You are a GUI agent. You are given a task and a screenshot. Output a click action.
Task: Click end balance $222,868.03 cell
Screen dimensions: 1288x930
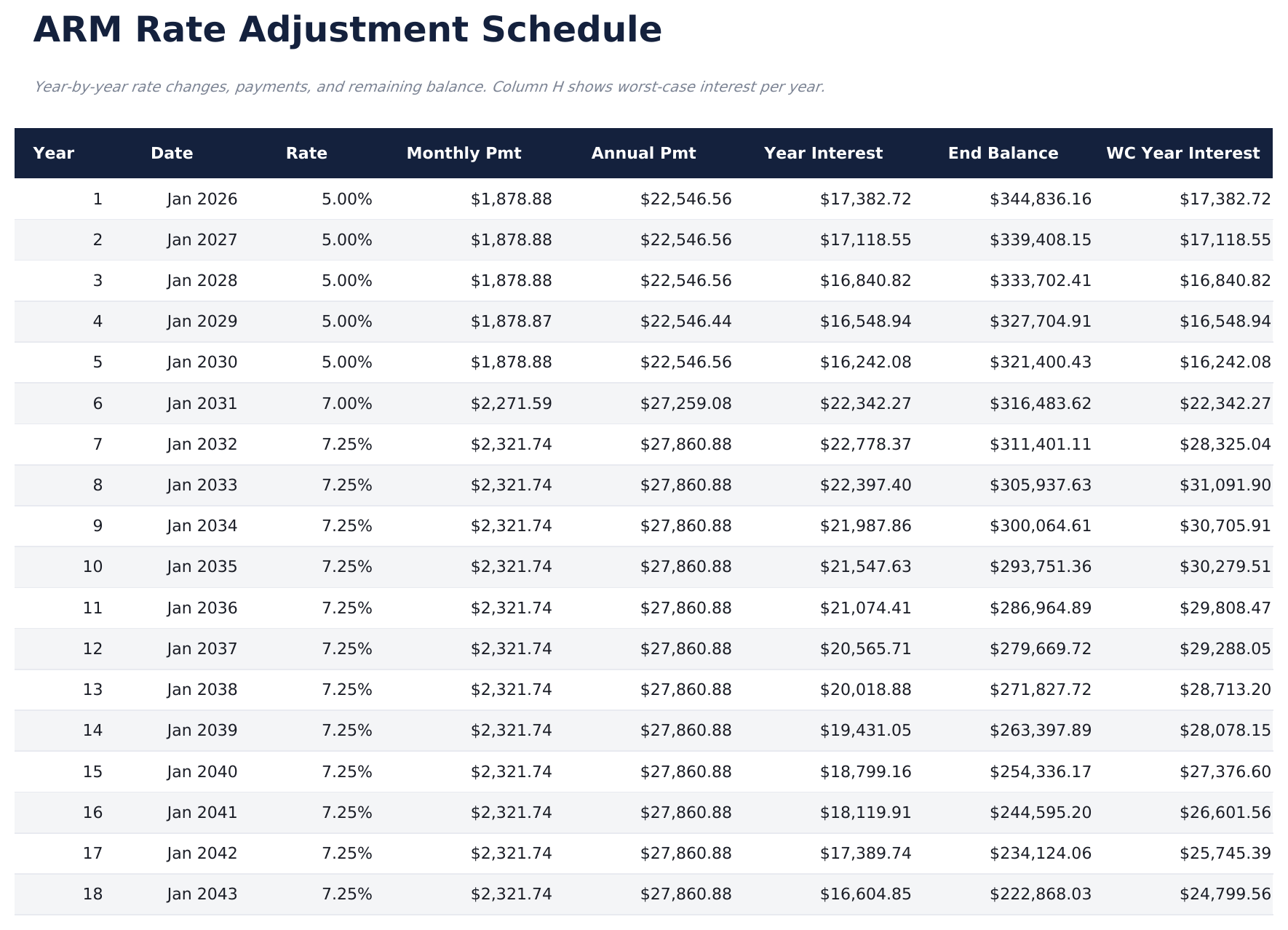pyautogui.click(x=1040, y=894)
